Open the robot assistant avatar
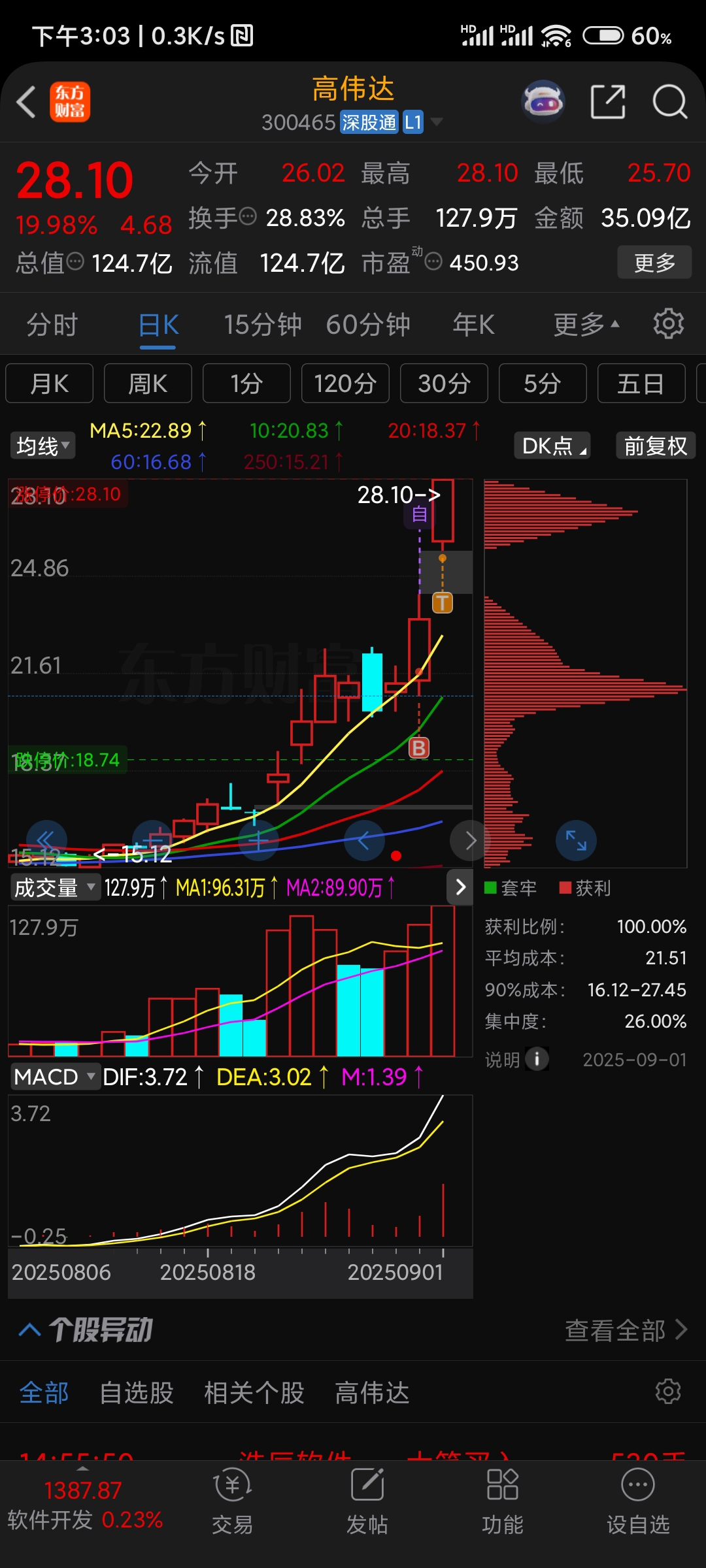 [543, 102]
